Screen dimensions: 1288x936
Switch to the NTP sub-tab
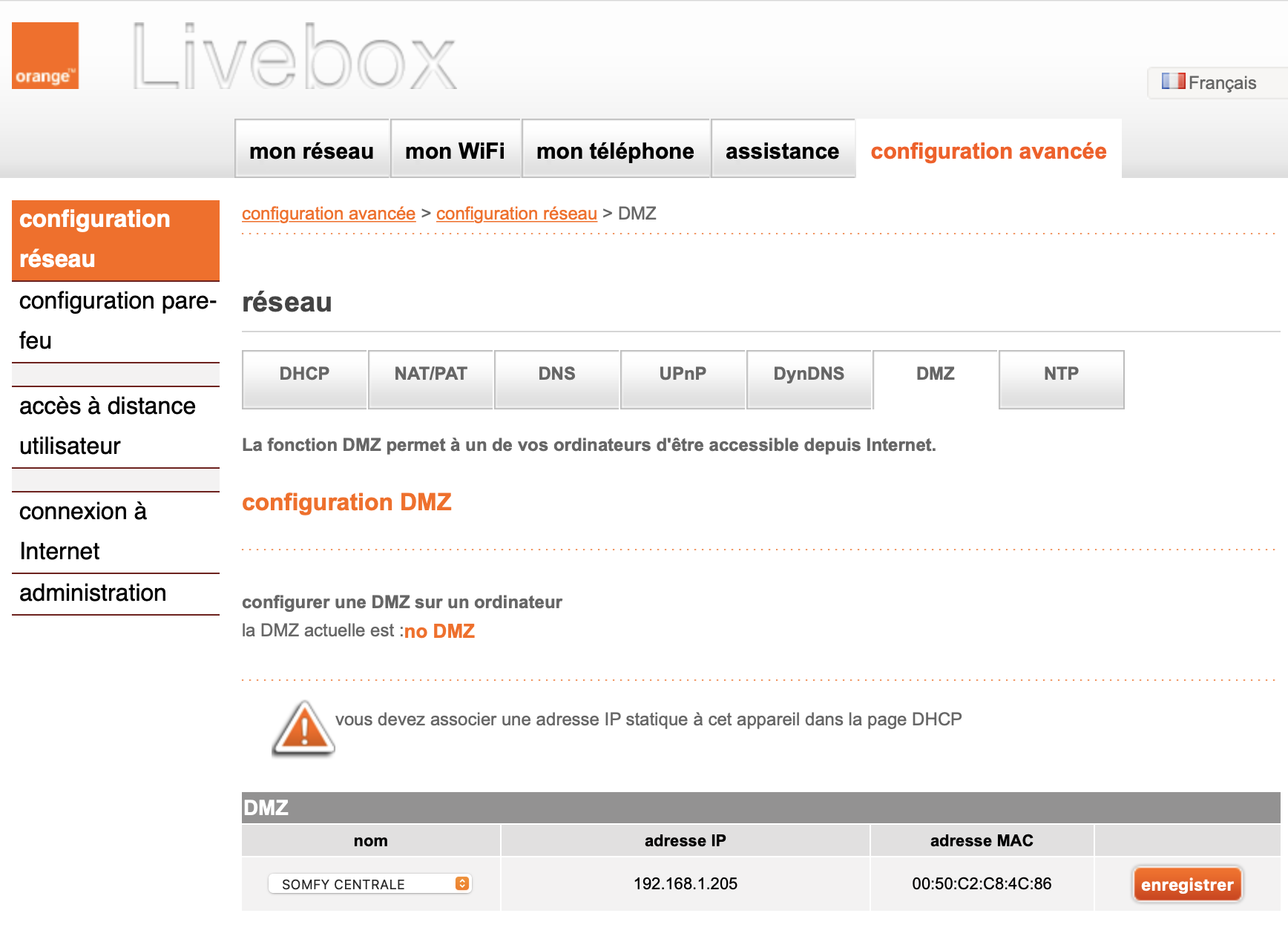(1061, 379)
